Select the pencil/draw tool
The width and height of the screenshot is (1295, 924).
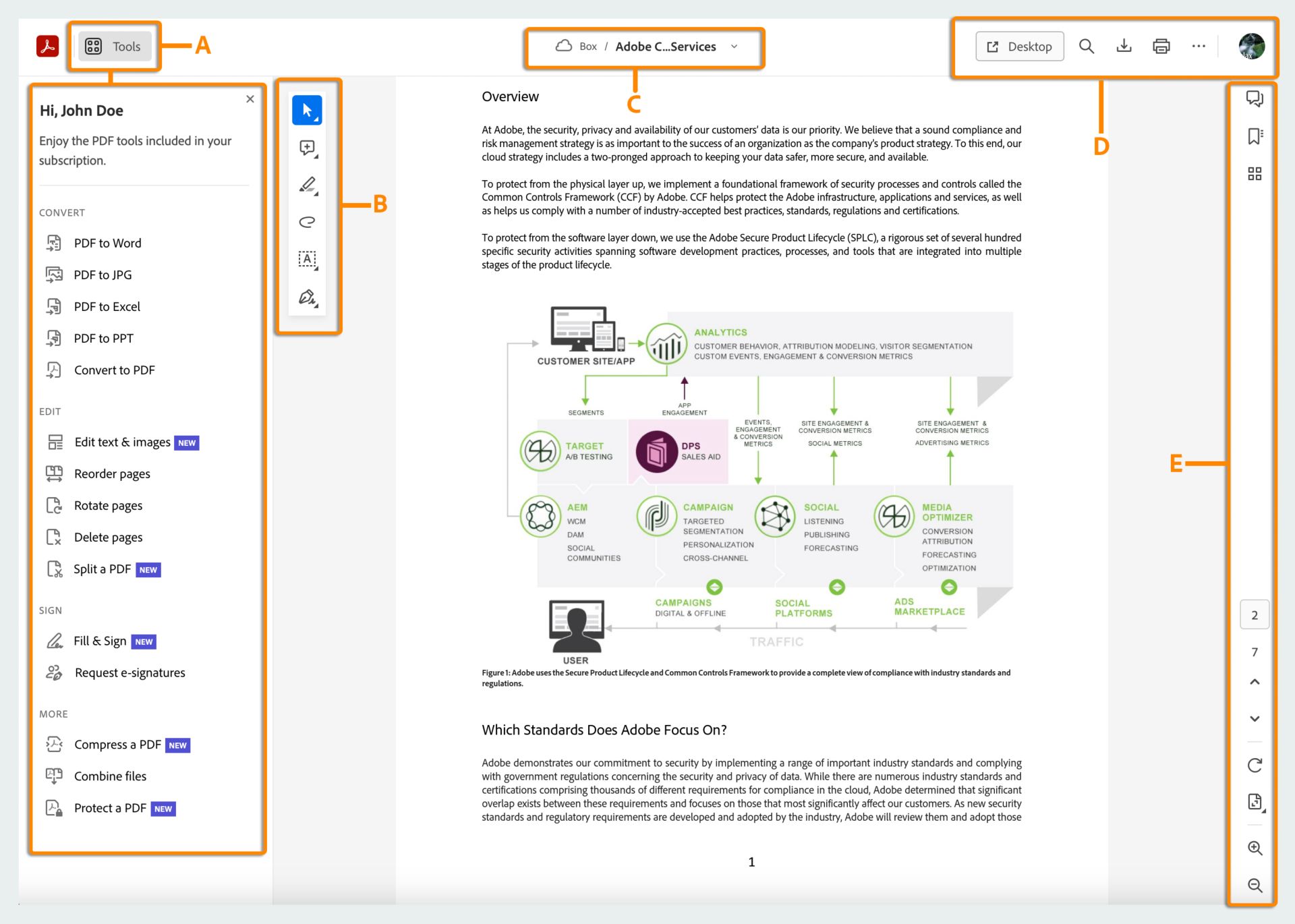tap(307, 185)
